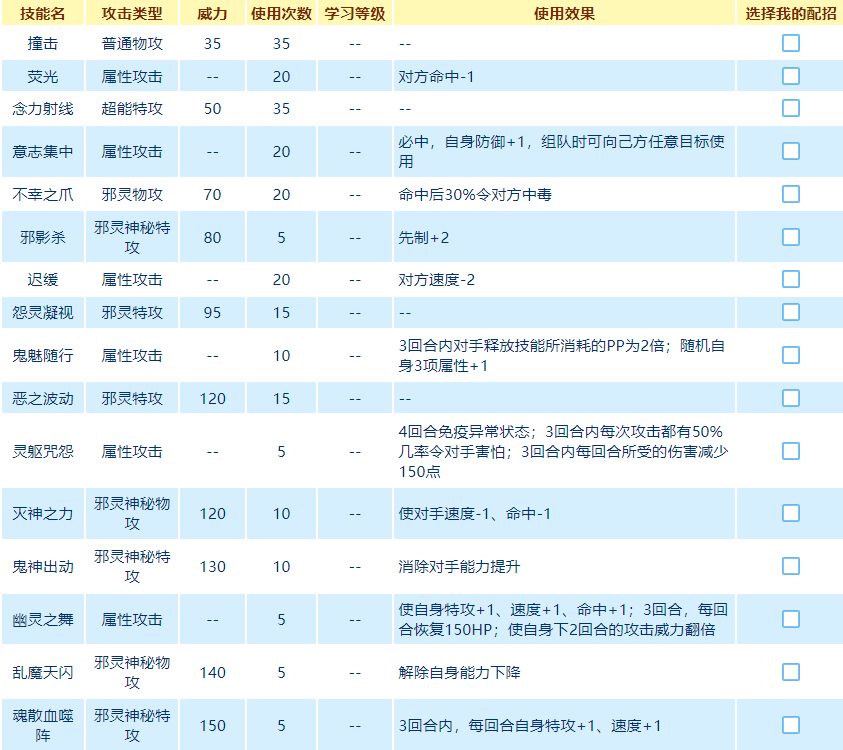This screenshot has height=750, width=843.
Task: Click the effect text 命中后30%令对方中毒
Action: (x=475, y=195)
